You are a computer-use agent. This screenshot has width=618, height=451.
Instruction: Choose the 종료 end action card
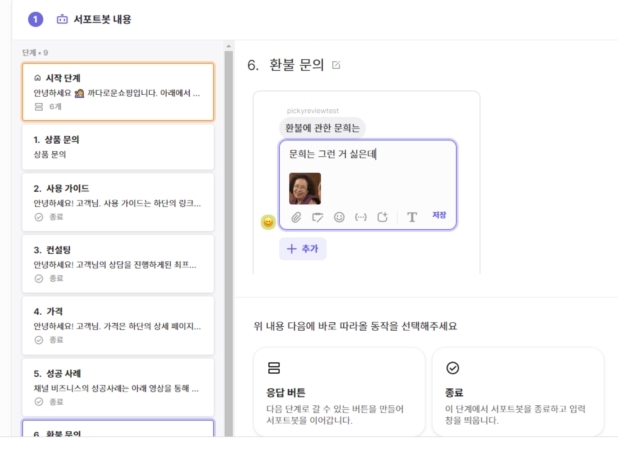[x=518, y=392]
